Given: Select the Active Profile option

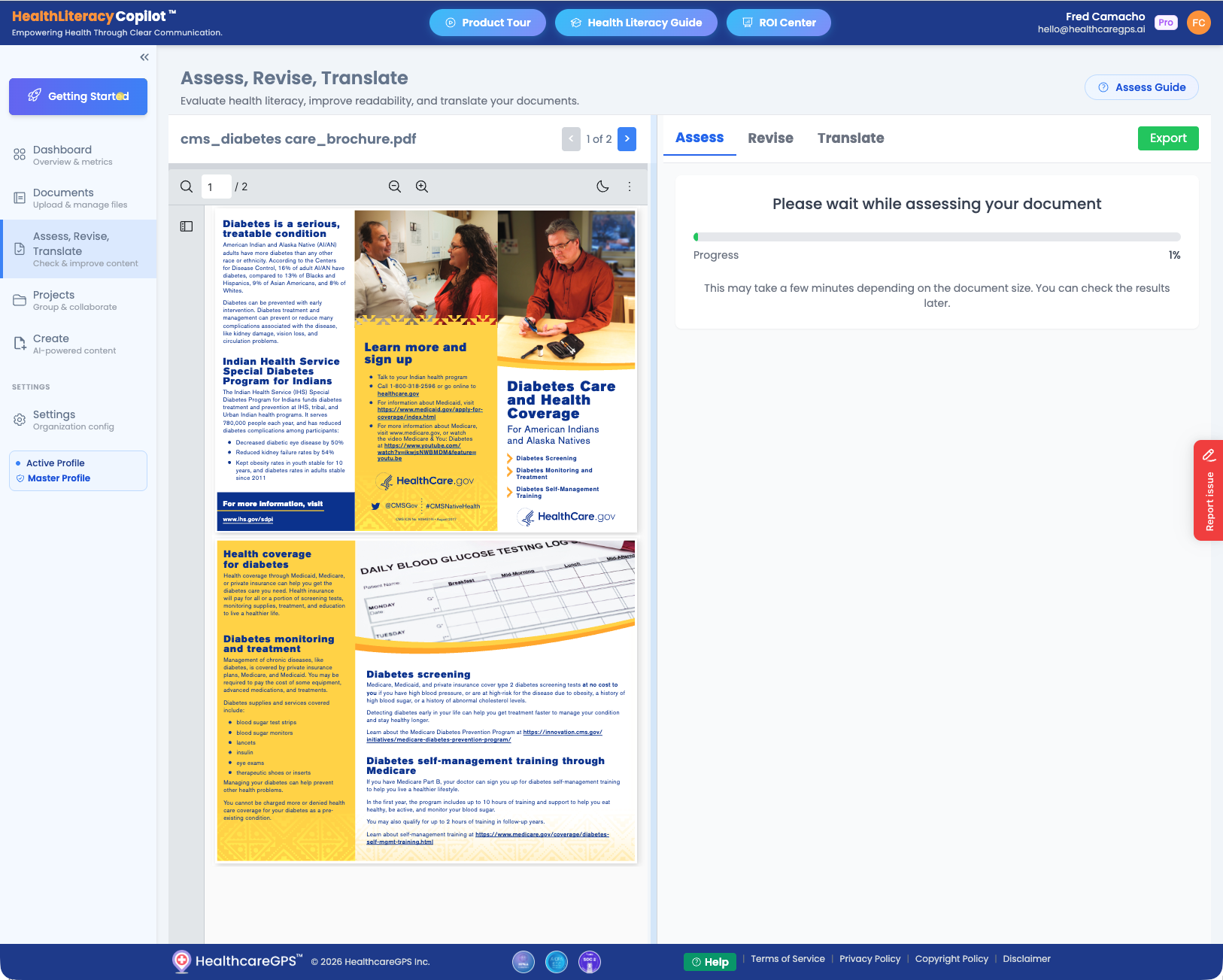Looking at the screenshot, I should [56, 463].
